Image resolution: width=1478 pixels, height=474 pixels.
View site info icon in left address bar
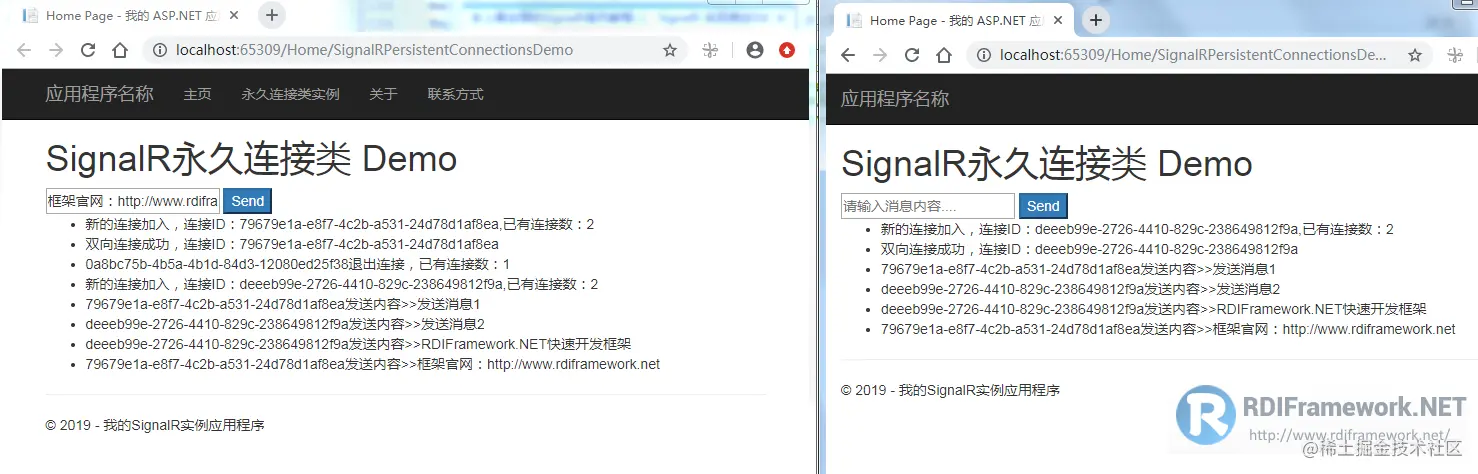pos(160,50)
